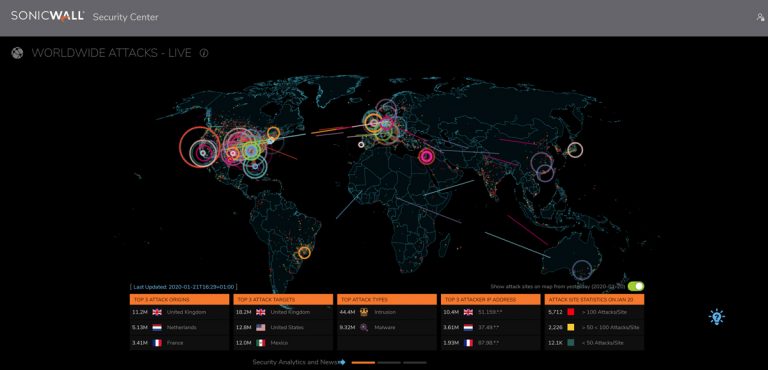Expand Security Analytics and News arrow

click(x=342, y=362)
